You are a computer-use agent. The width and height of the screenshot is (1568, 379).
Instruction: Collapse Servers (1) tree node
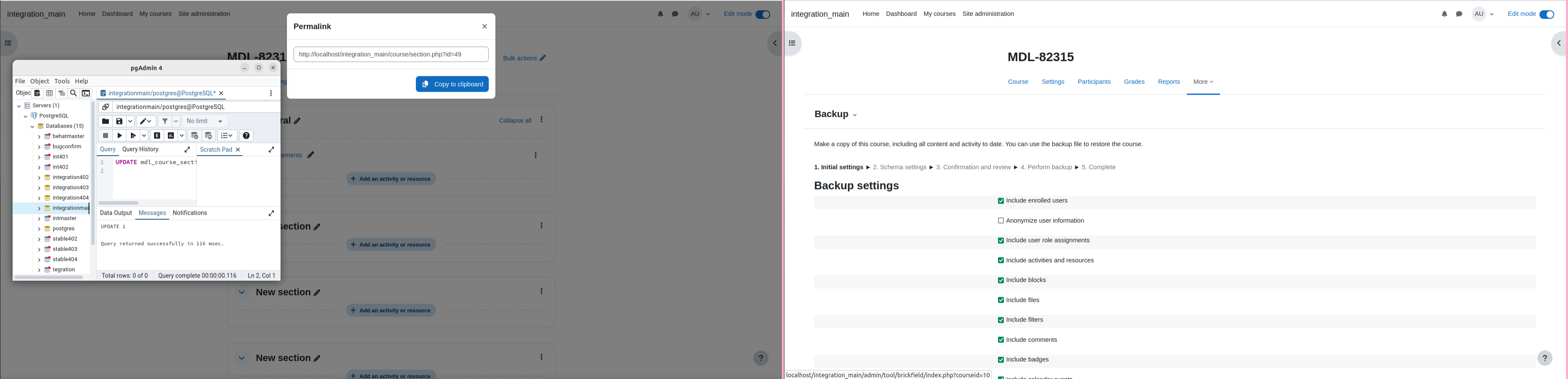coord(19,106)
